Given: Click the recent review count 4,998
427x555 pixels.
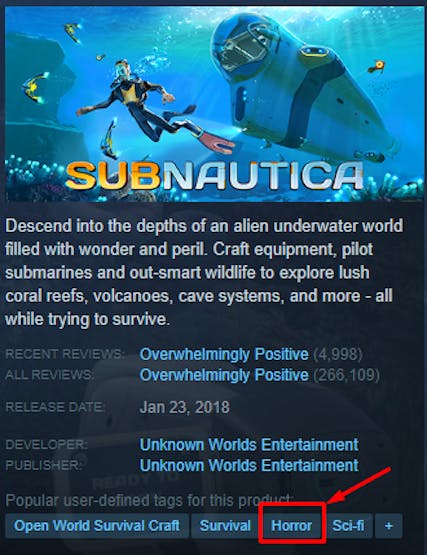Looking at the screenshot, I should tap(338, 354).
